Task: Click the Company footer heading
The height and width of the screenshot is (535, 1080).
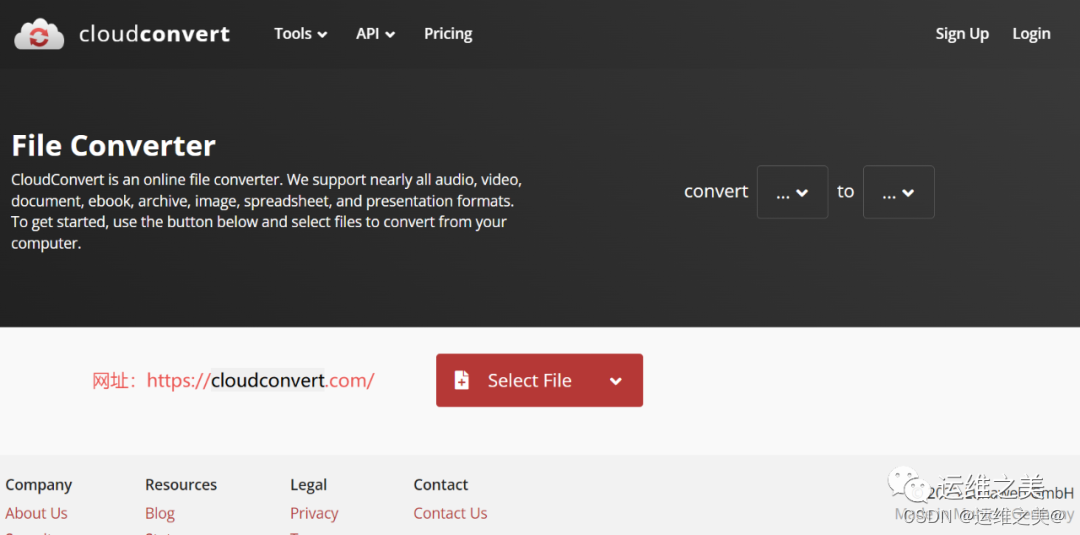Action: [x=39, y=485]
